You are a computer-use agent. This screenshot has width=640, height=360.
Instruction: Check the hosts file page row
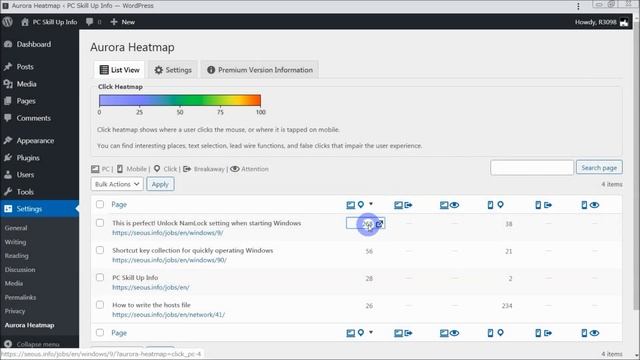pos(100,305)
